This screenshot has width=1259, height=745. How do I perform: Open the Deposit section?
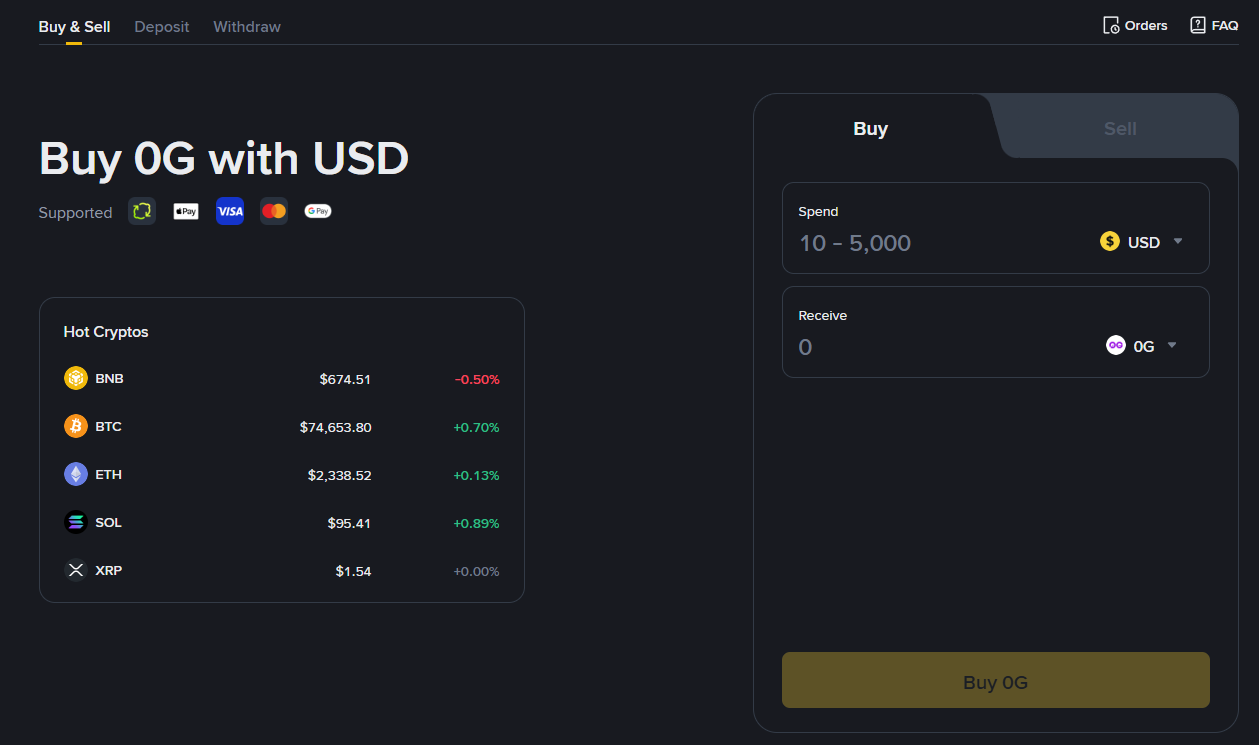tap(161, 26)
